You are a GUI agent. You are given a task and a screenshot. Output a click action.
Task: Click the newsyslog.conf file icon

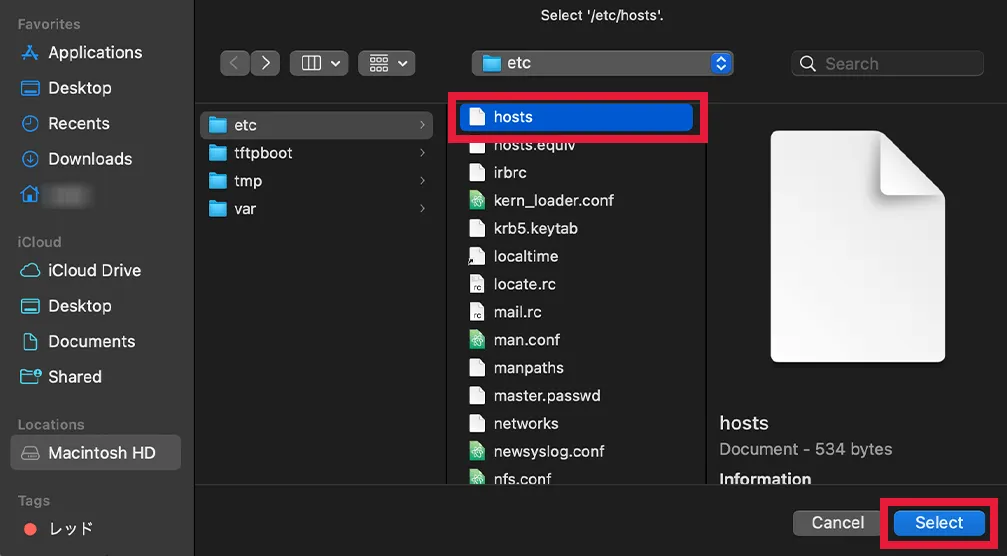tap(477, 451)
